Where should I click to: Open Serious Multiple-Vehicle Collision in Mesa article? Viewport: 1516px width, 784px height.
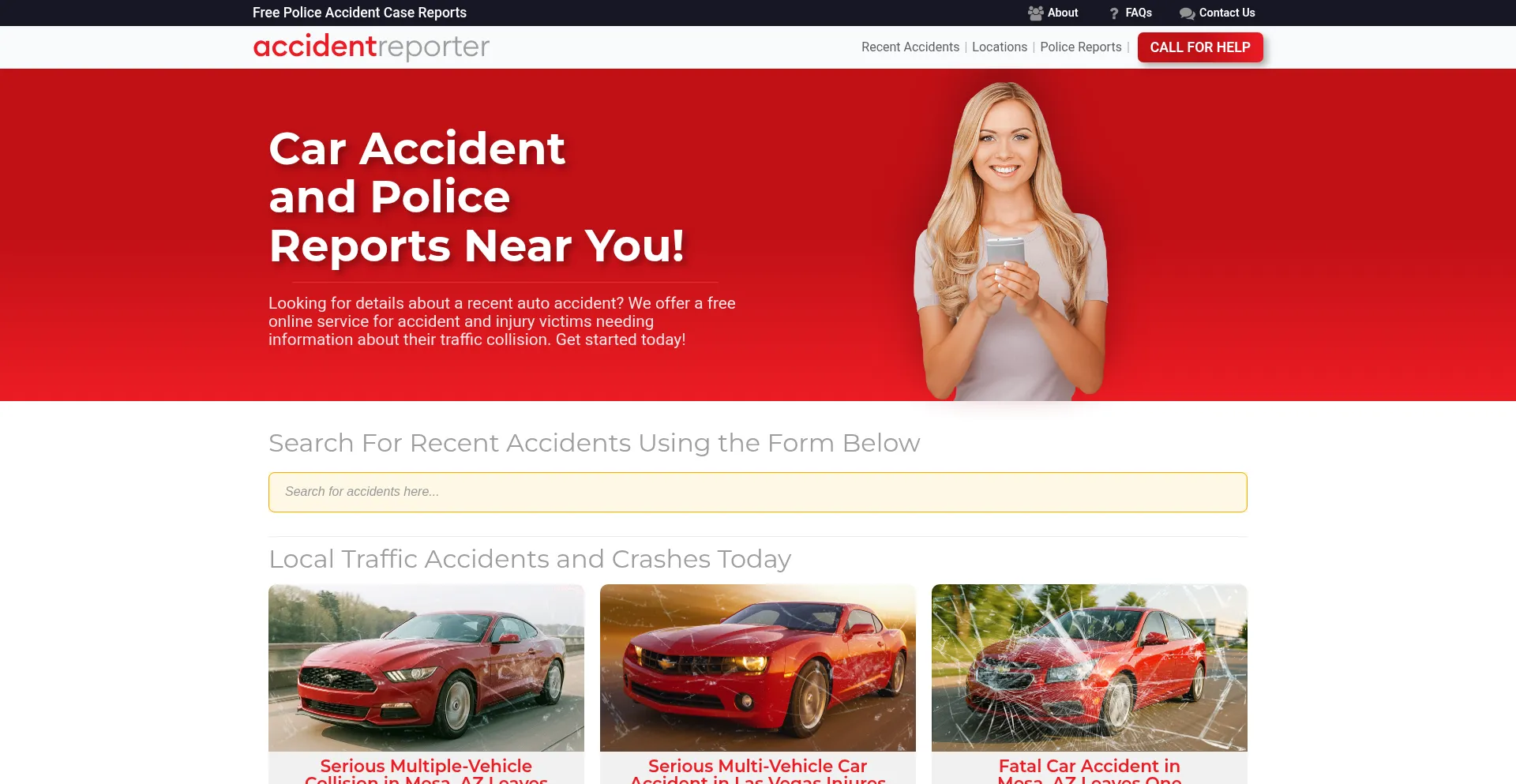426,771
